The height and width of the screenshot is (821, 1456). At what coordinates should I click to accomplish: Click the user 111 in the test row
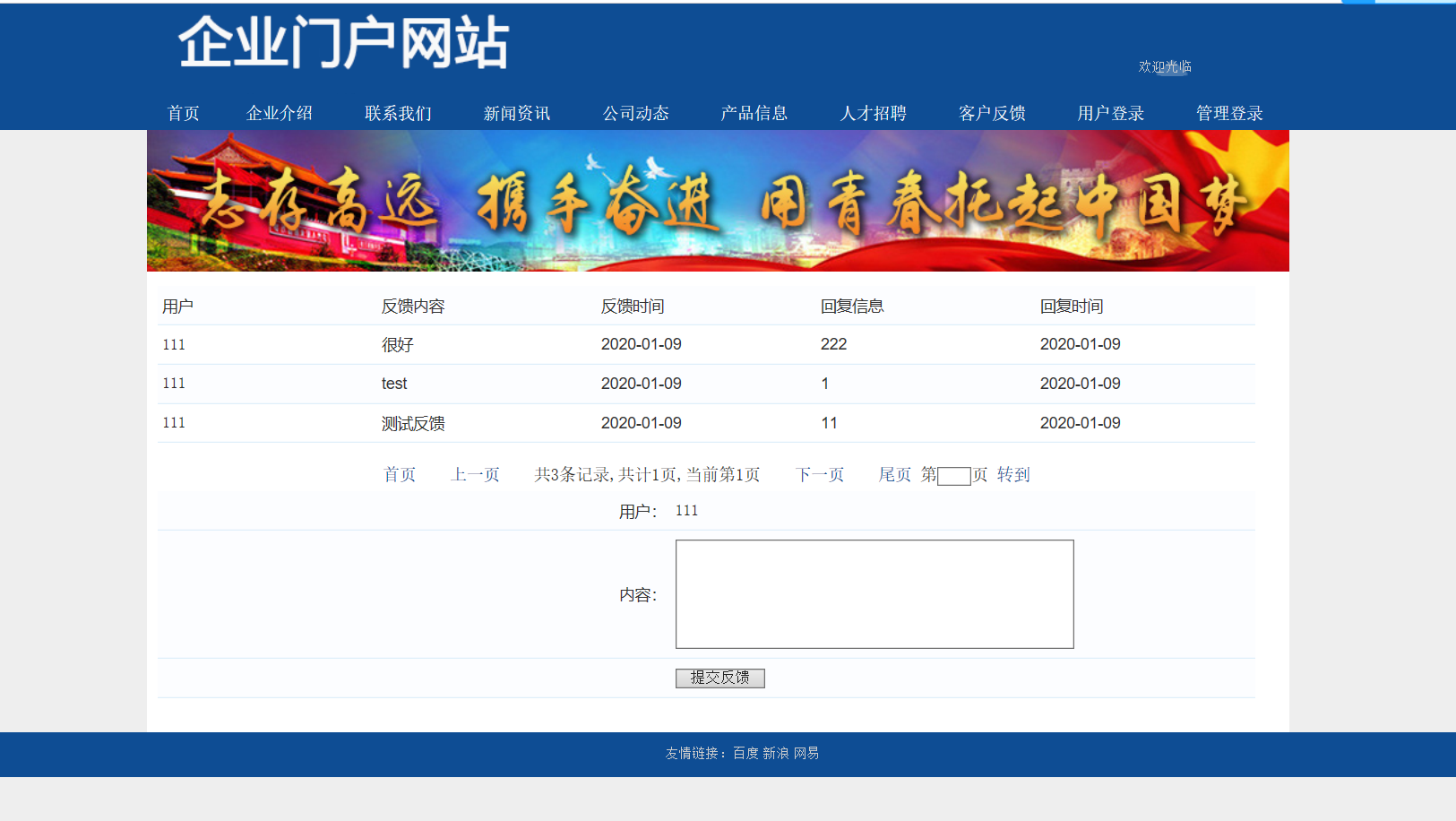[x=174, y=383]
